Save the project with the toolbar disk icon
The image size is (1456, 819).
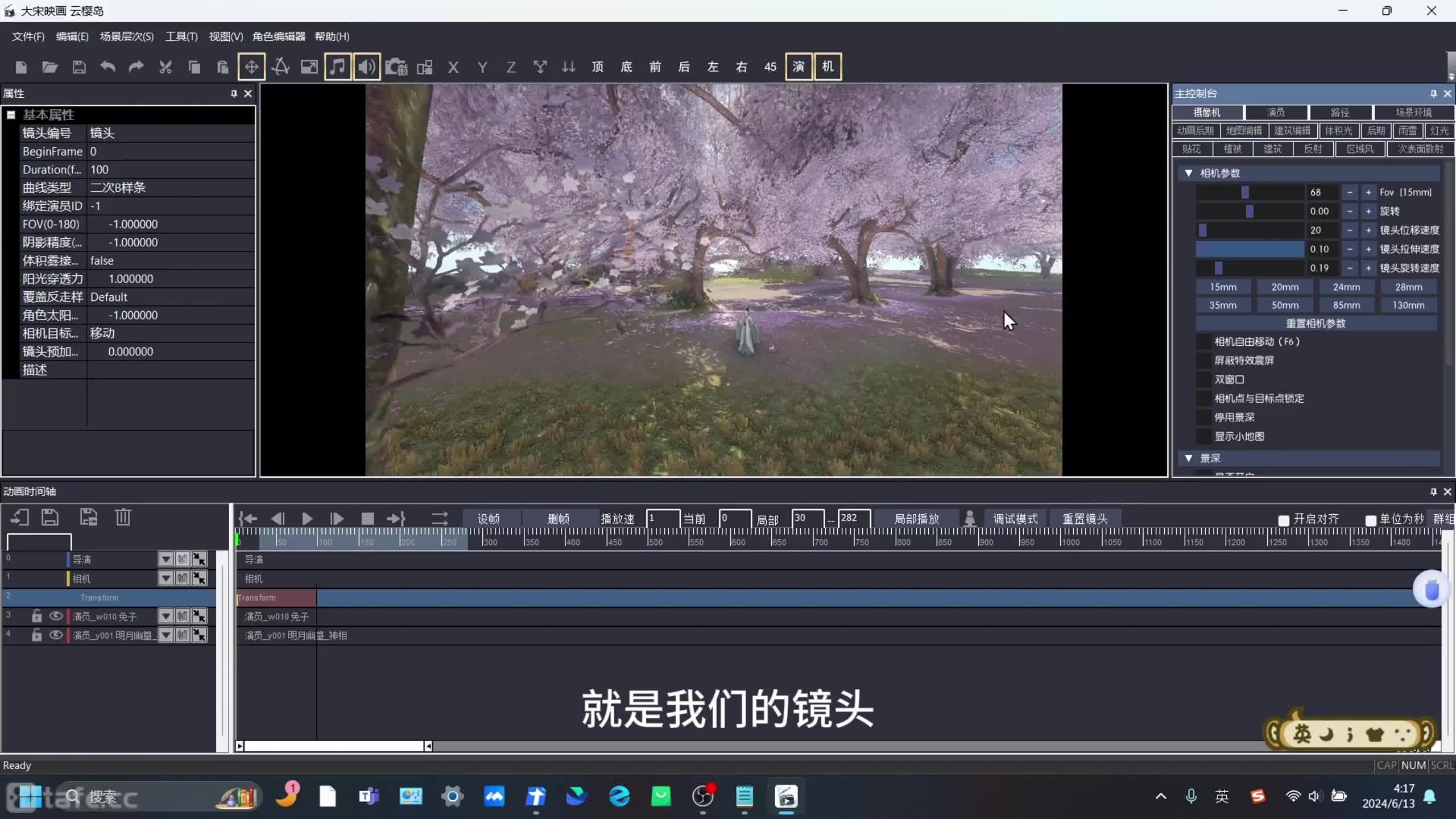click(79, 67)
